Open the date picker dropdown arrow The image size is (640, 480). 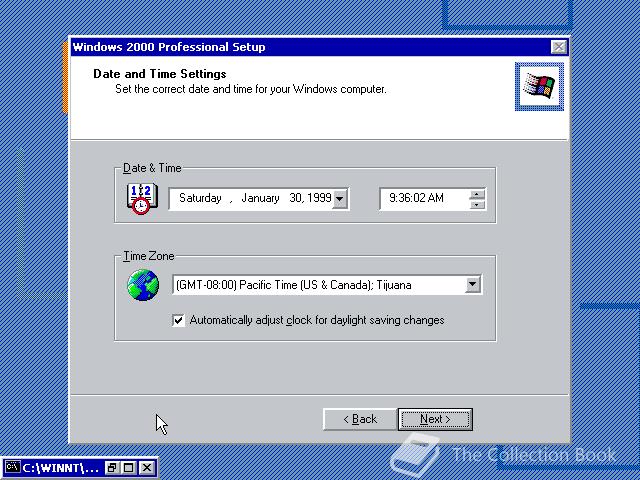tap(339, 199)
